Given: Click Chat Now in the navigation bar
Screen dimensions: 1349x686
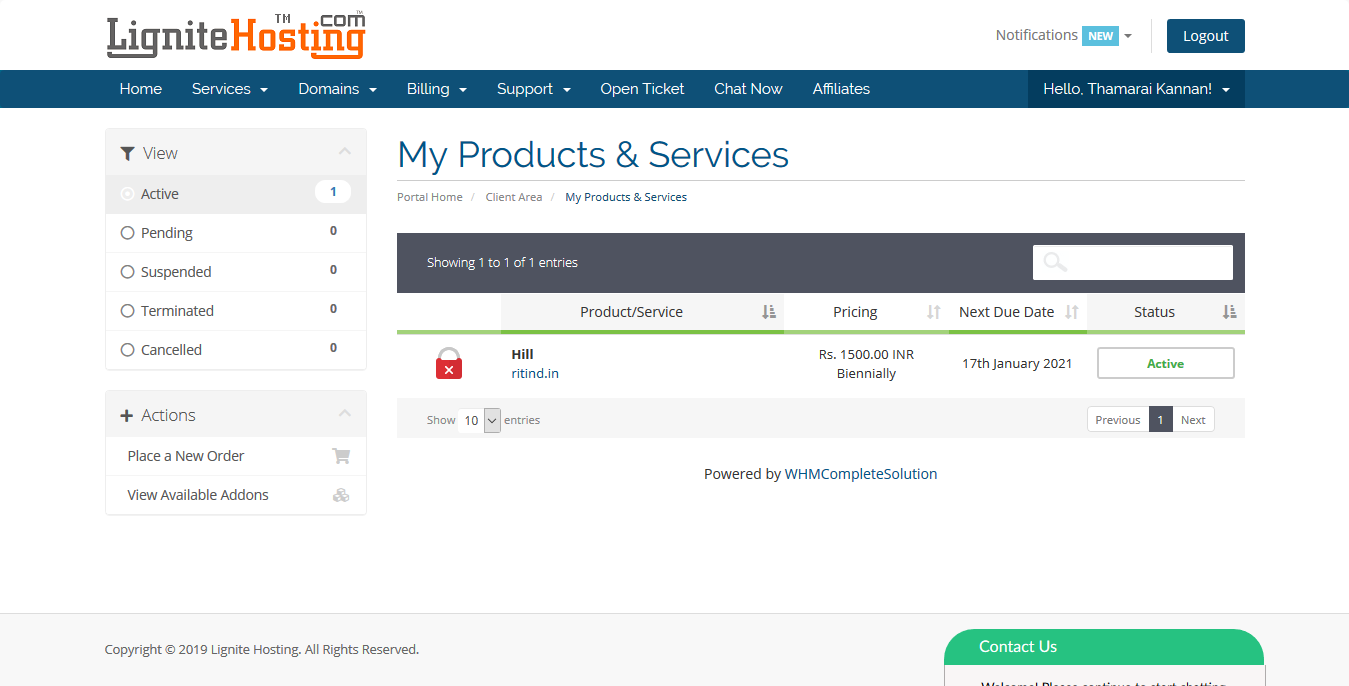Looking at the screenshot, I should [748, 89].
